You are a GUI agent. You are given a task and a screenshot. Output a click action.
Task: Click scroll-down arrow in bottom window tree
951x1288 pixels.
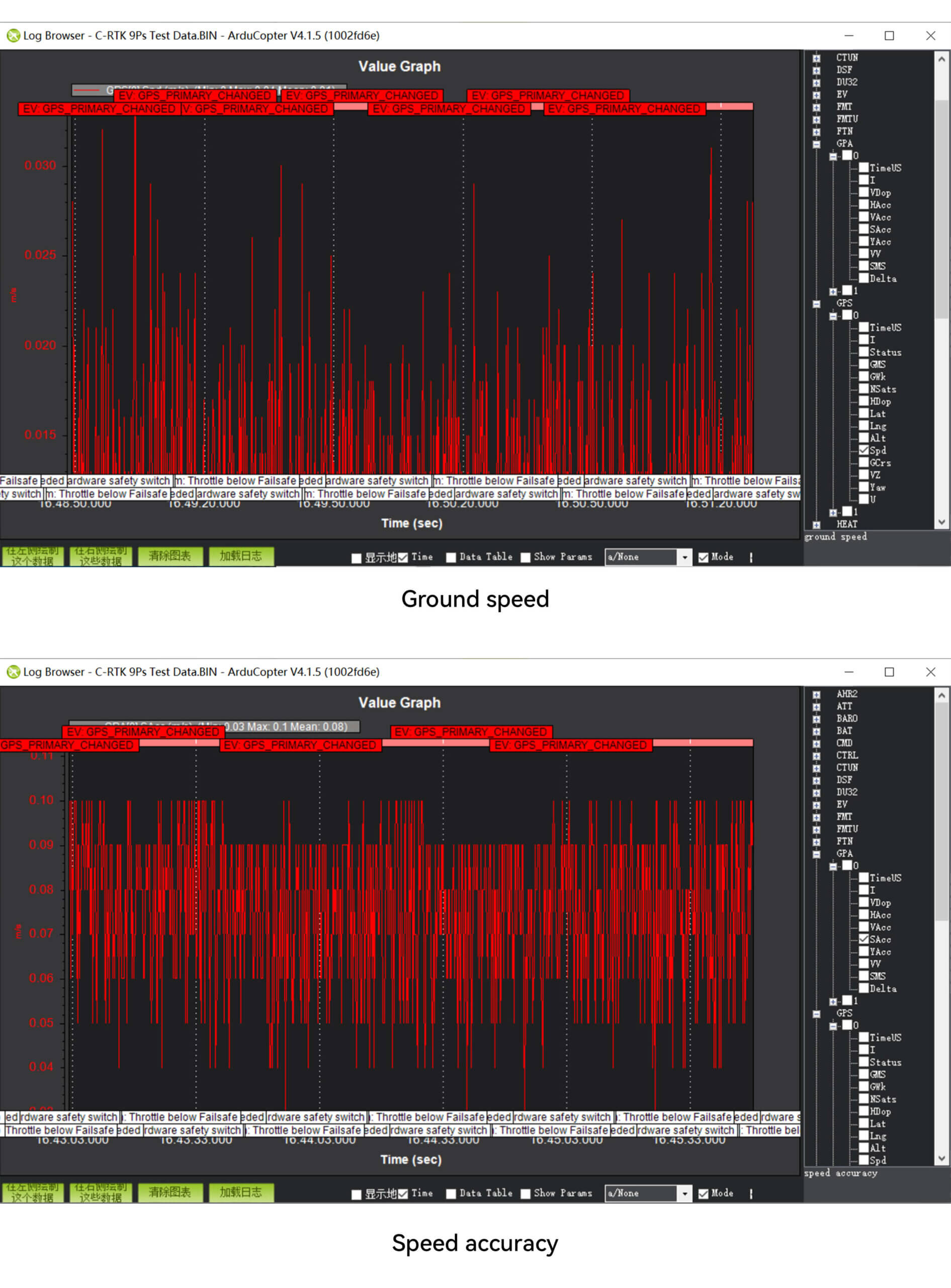[941, 1159]
